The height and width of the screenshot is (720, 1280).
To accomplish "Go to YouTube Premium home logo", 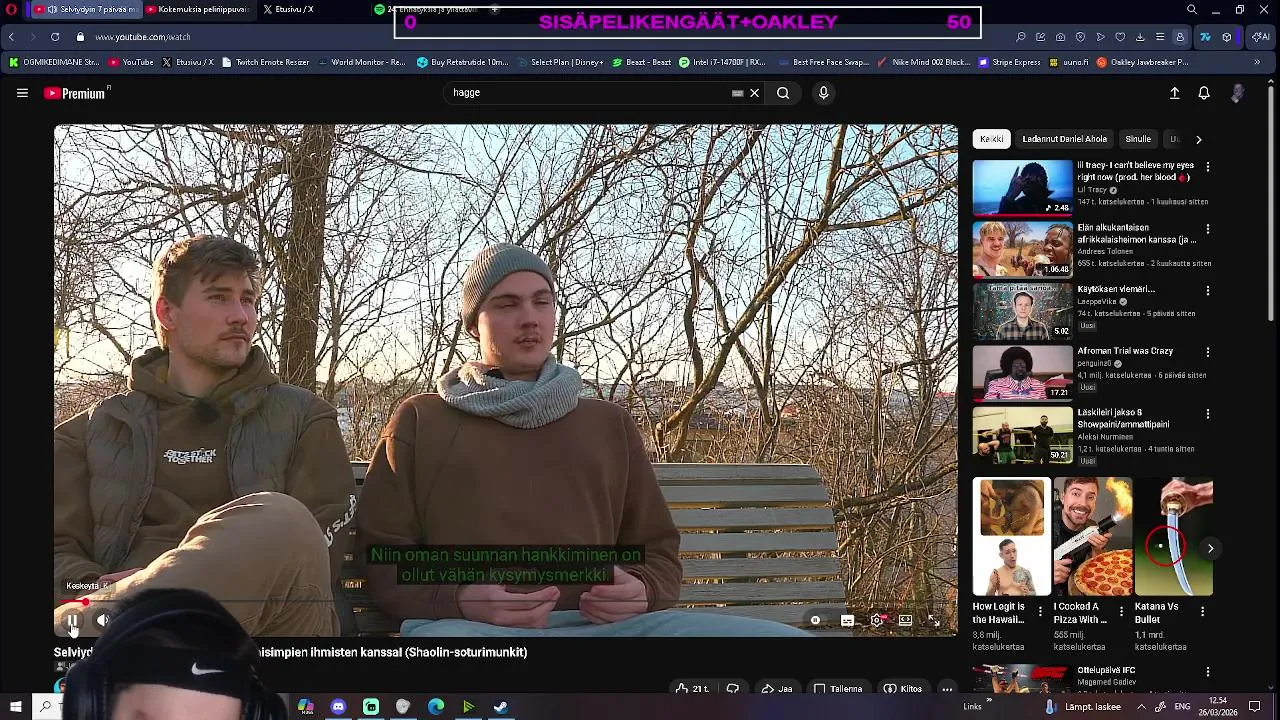I will tap(77, 93).
